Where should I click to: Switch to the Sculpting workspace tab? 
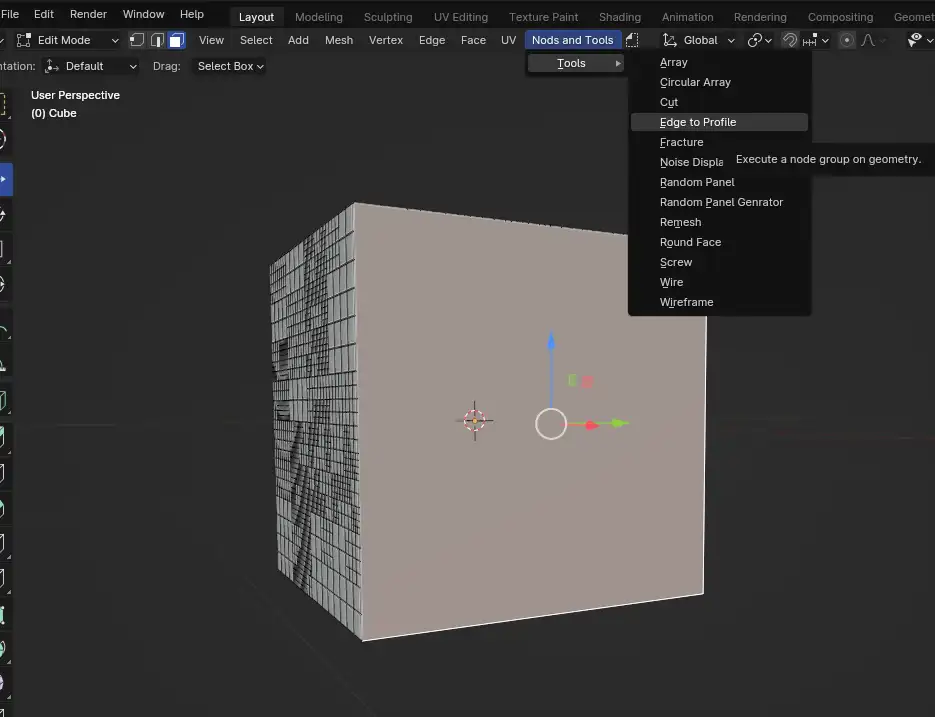pyautogui.click(x=387, y=16)
